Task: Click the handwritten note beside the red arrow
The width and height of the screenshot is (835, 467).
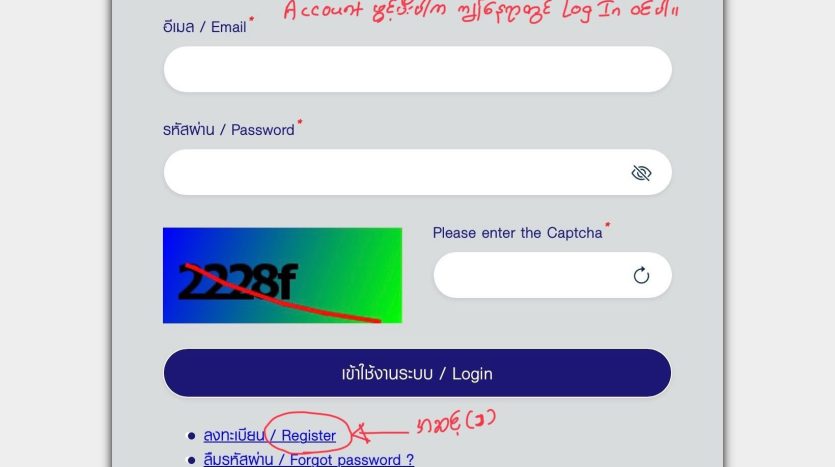Action: (456, 422)
